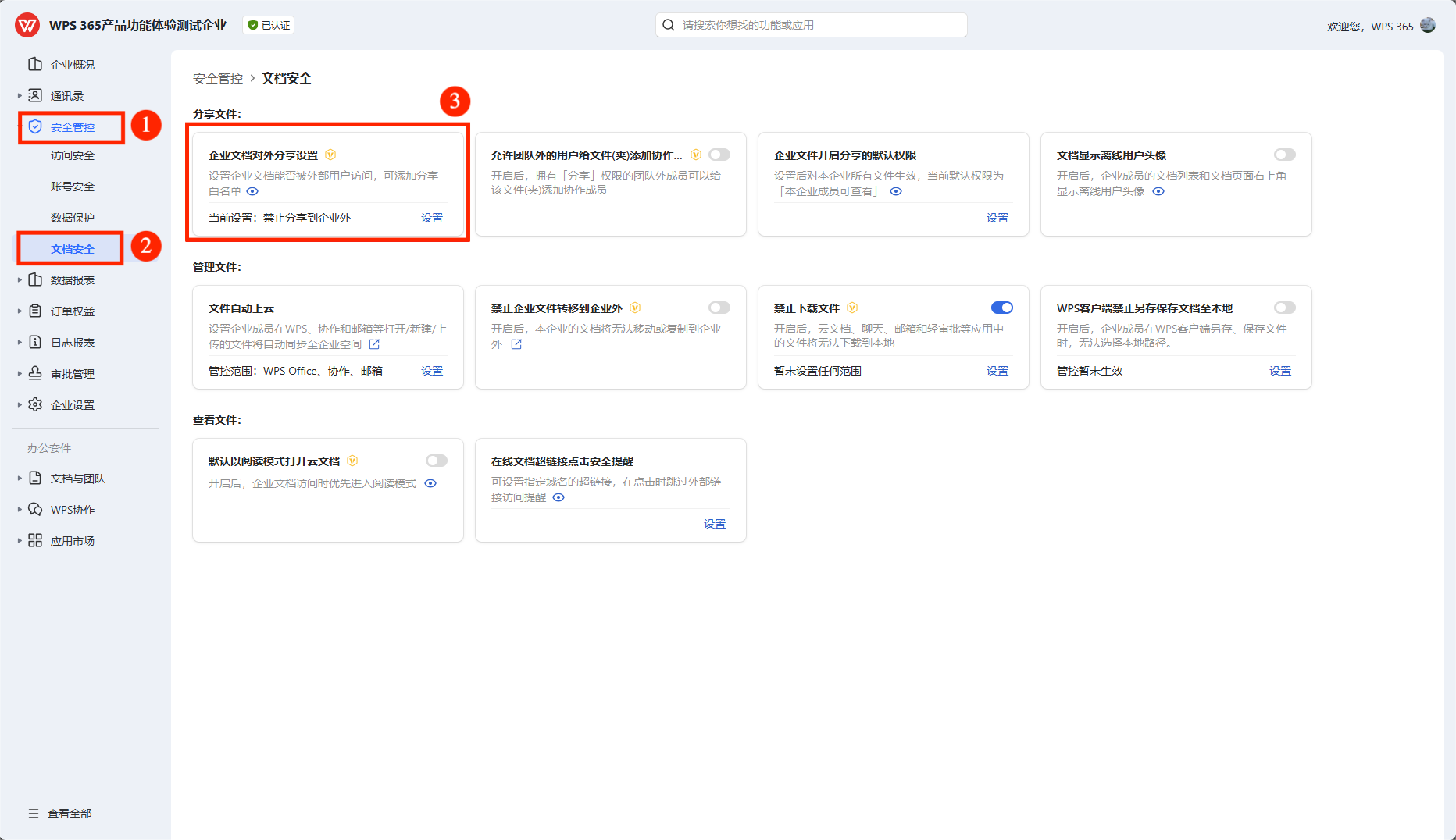Click the text '管控范围：WPS Office、协作、邮箱'
The width and height of the screenshot is (1456, 840).
(x=295, y=371)
